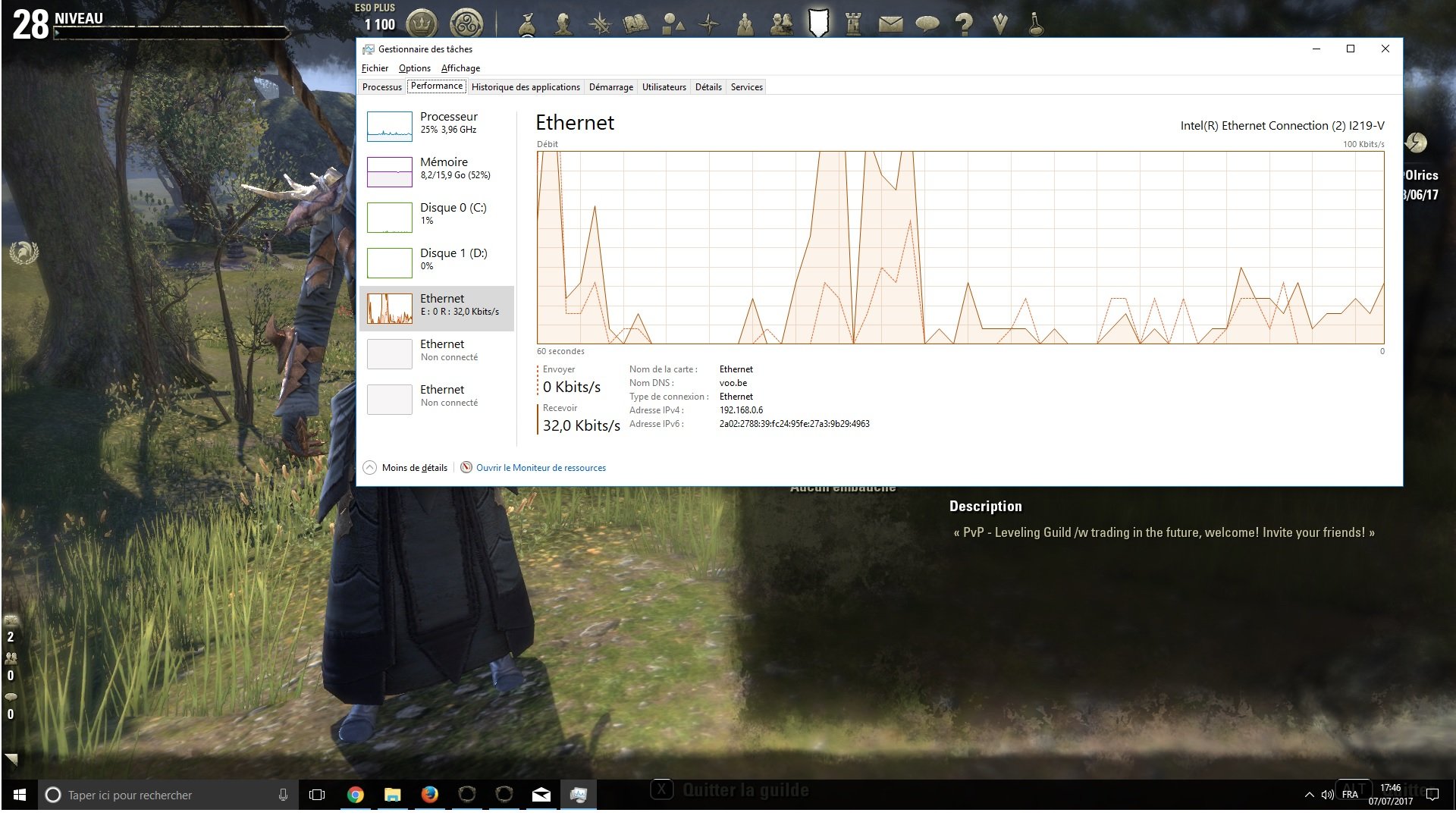Open the Affichage menu
Image resolution: width=1456 pixels, height=819 pixels.
(460, 68)
